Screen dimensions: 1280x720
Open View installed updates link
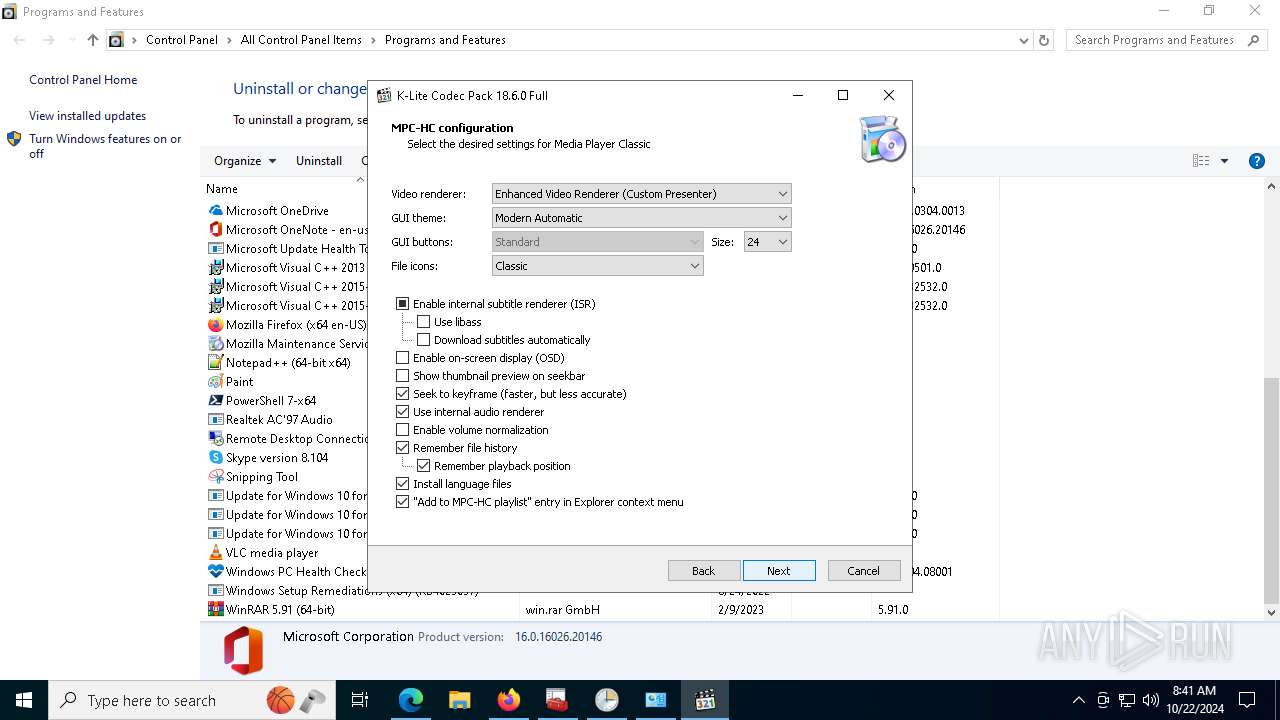pos(87,116)
